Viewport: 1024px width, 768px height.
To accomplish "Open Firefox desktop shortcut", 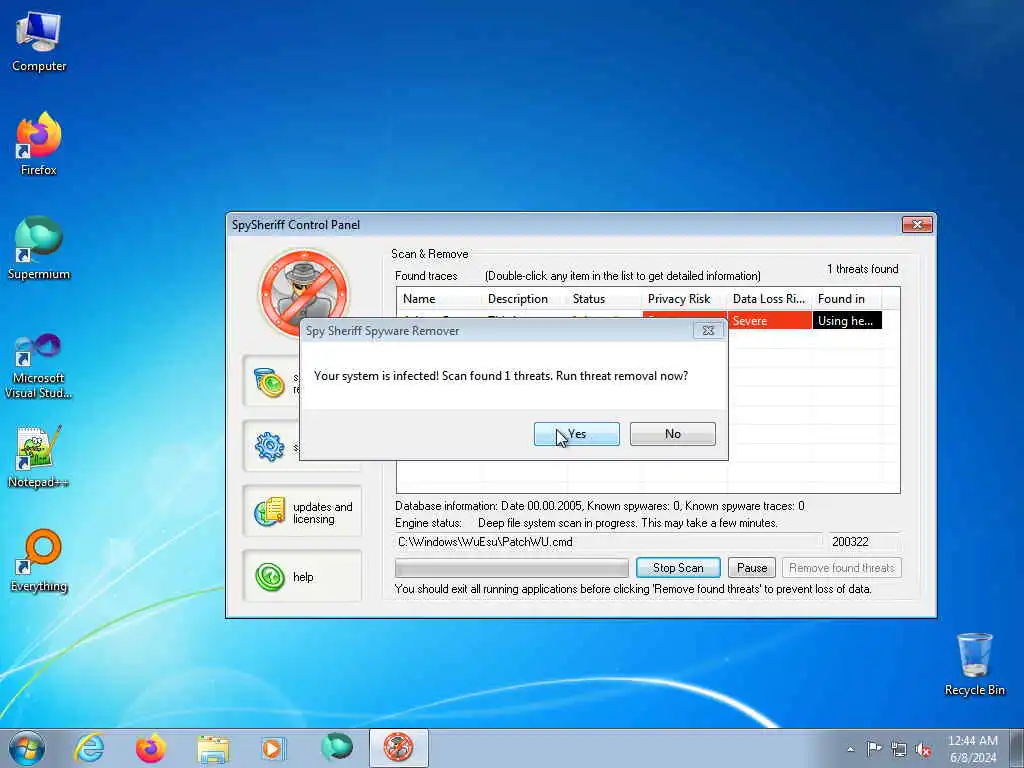I will pos(39,144).
